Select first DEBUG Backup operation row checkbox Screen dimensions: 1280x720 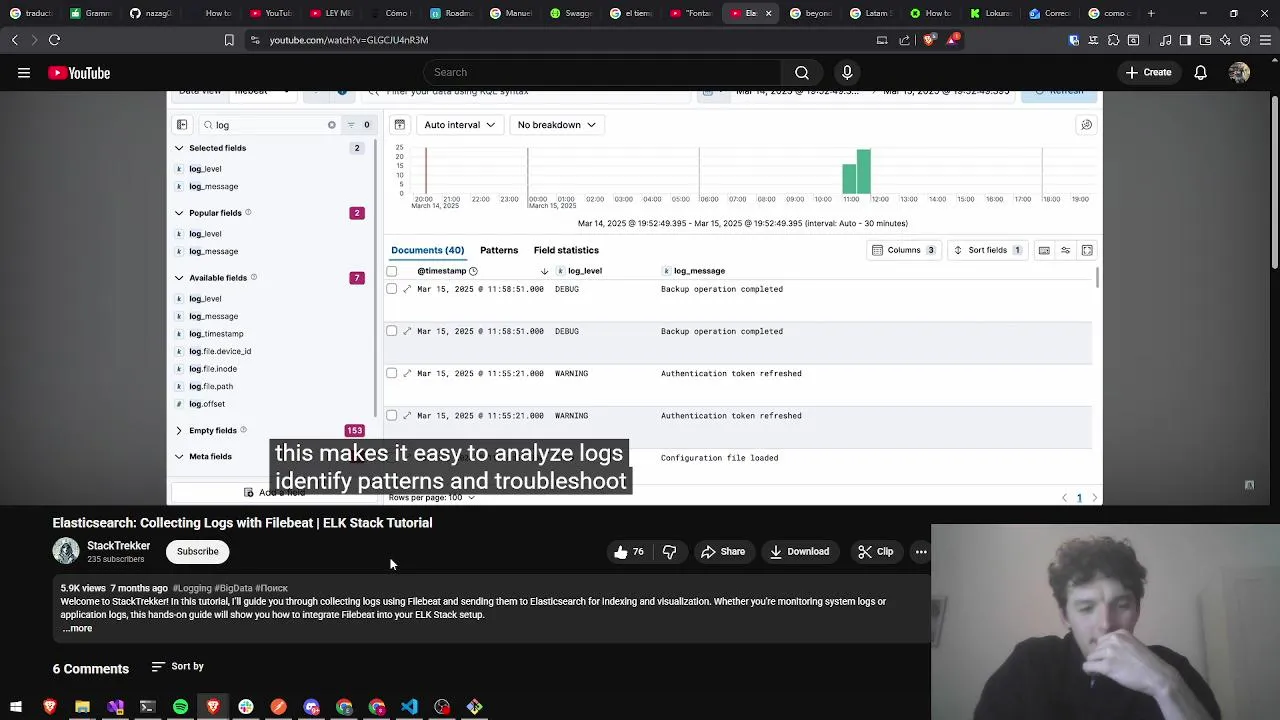pyautogui.click(x=392, y=289)
